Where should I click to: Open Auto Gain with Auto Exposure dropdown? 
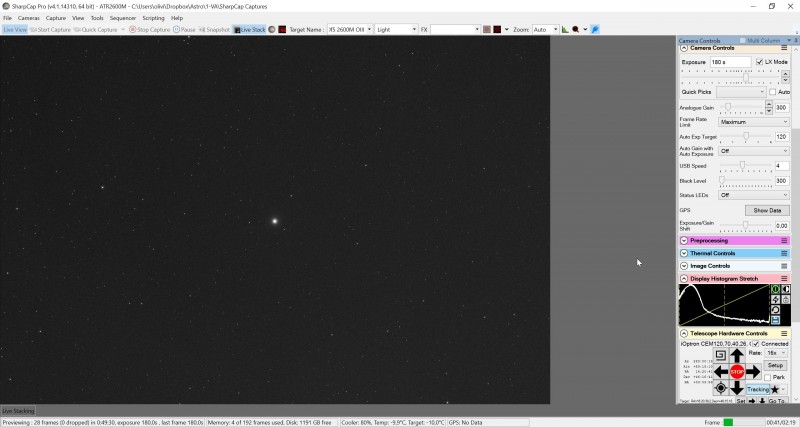754,151
